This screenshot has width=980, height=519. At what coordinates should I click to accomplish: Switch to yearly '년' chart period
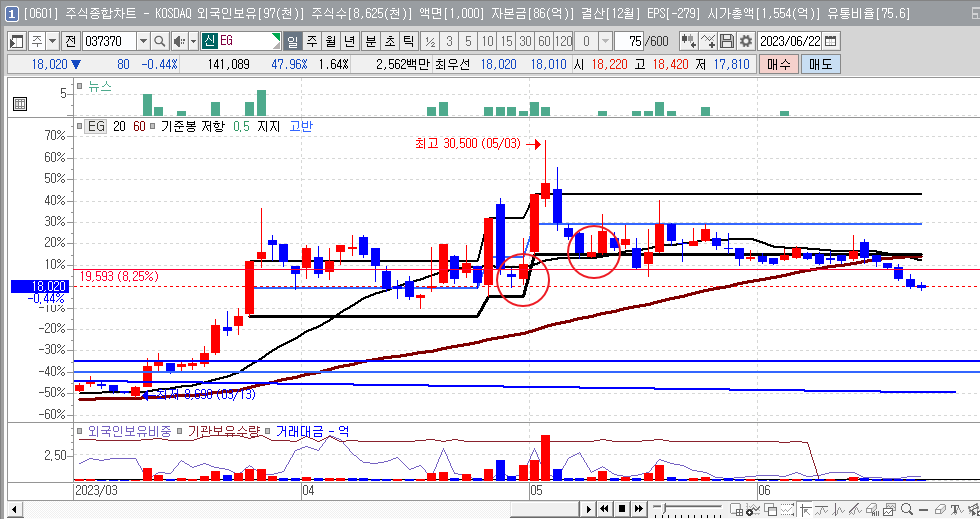click(x=349, y=41)
